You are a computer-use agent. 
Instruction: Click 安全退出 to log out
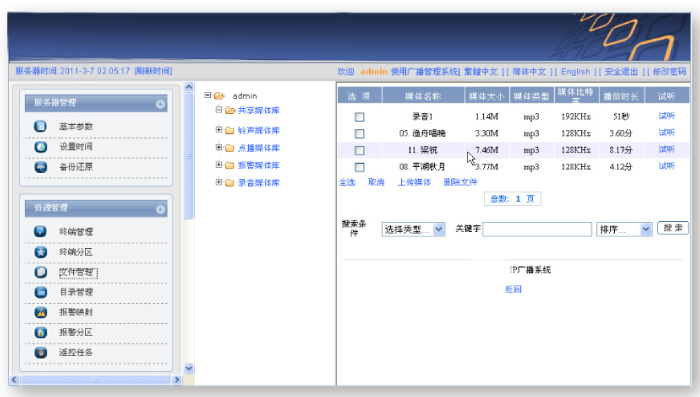(621, 71)
